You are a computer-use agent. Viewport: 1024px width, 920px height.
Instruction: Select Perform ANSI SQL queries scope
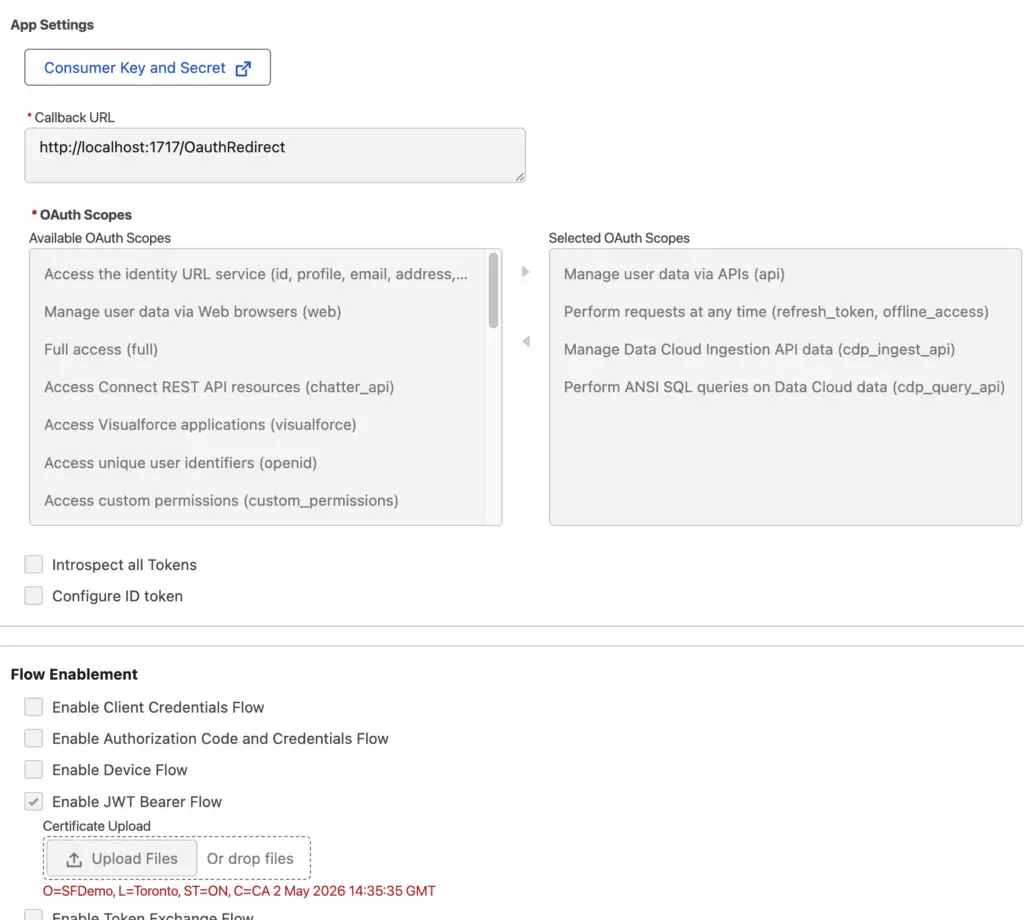(784, 387)
